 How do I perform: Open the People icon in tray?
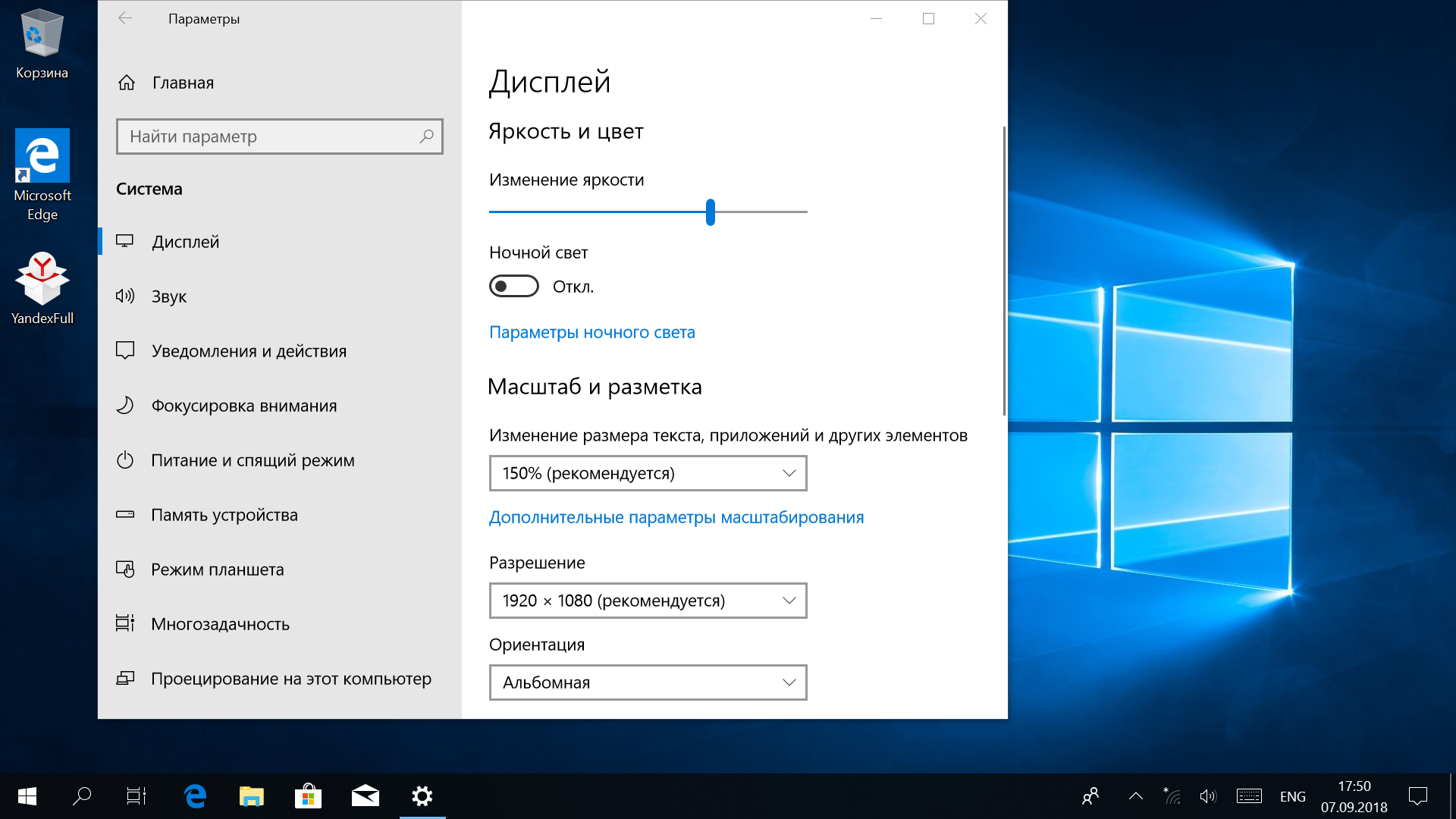tap(1090, 796)
